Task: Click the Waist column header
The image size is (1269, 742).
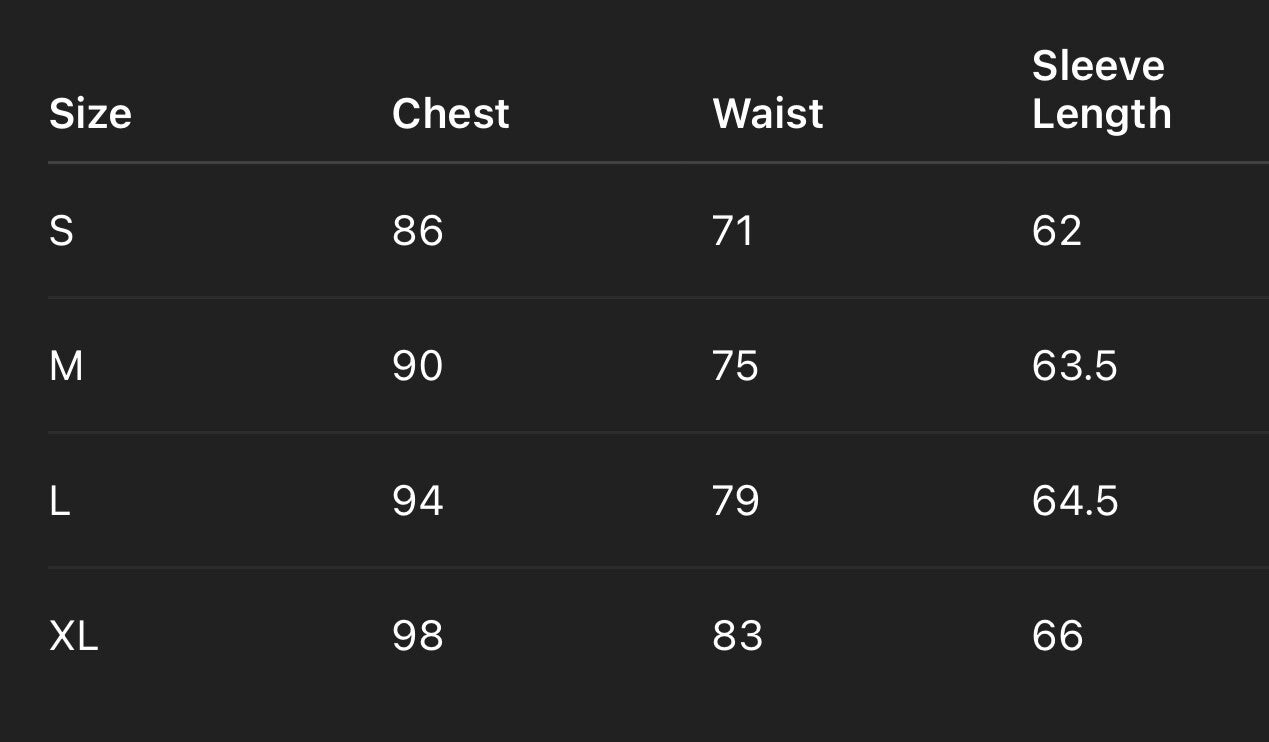Action: 767,114
